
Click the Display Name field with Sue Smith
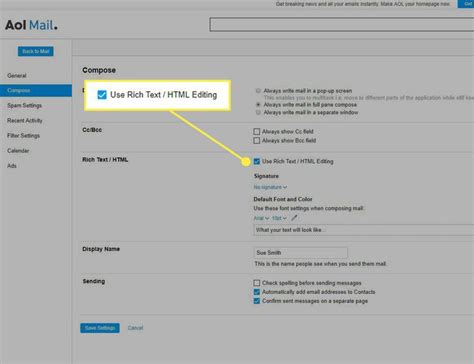[301, 253]
